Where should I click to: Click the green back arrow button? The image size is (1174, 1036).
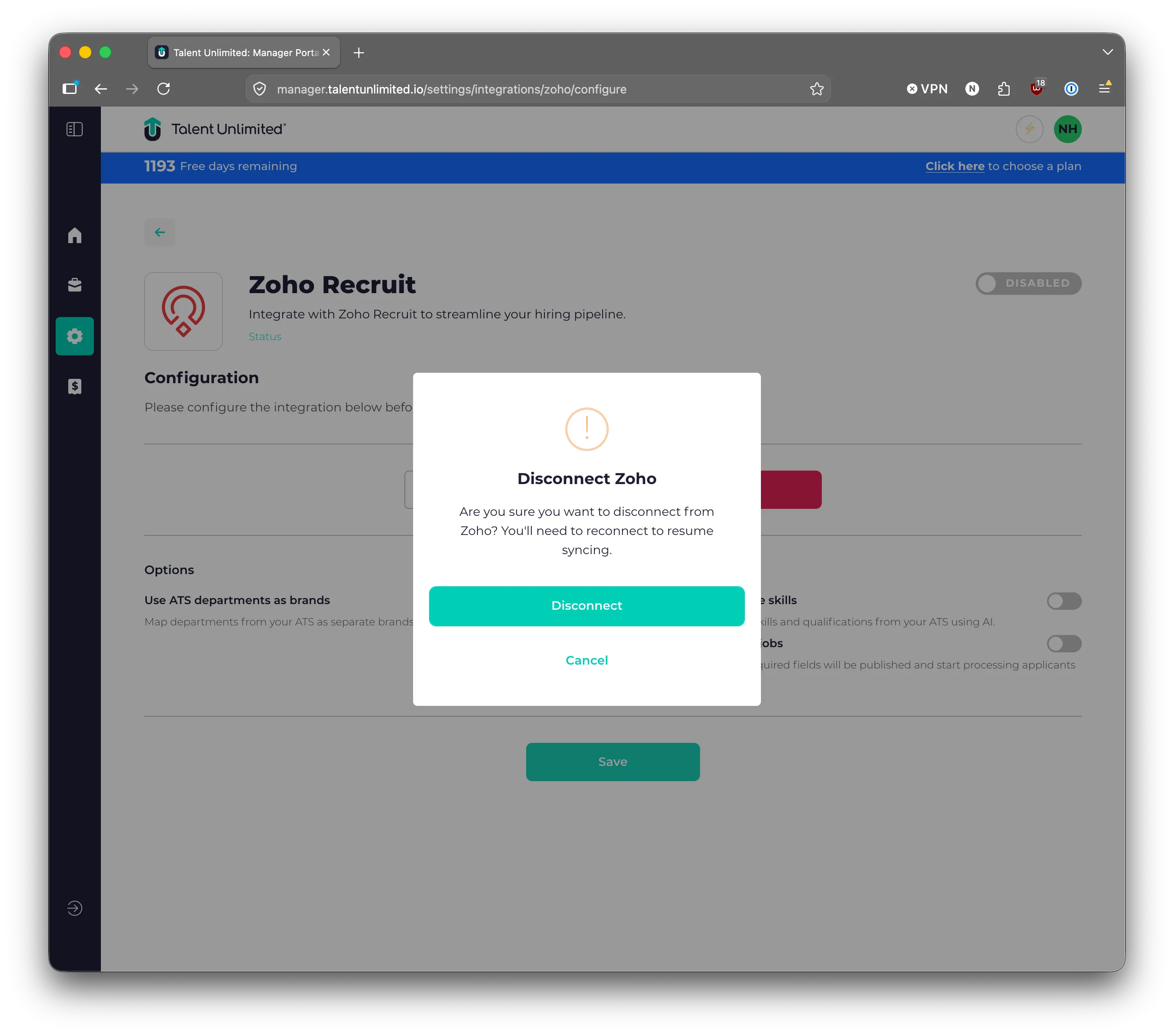160,232
